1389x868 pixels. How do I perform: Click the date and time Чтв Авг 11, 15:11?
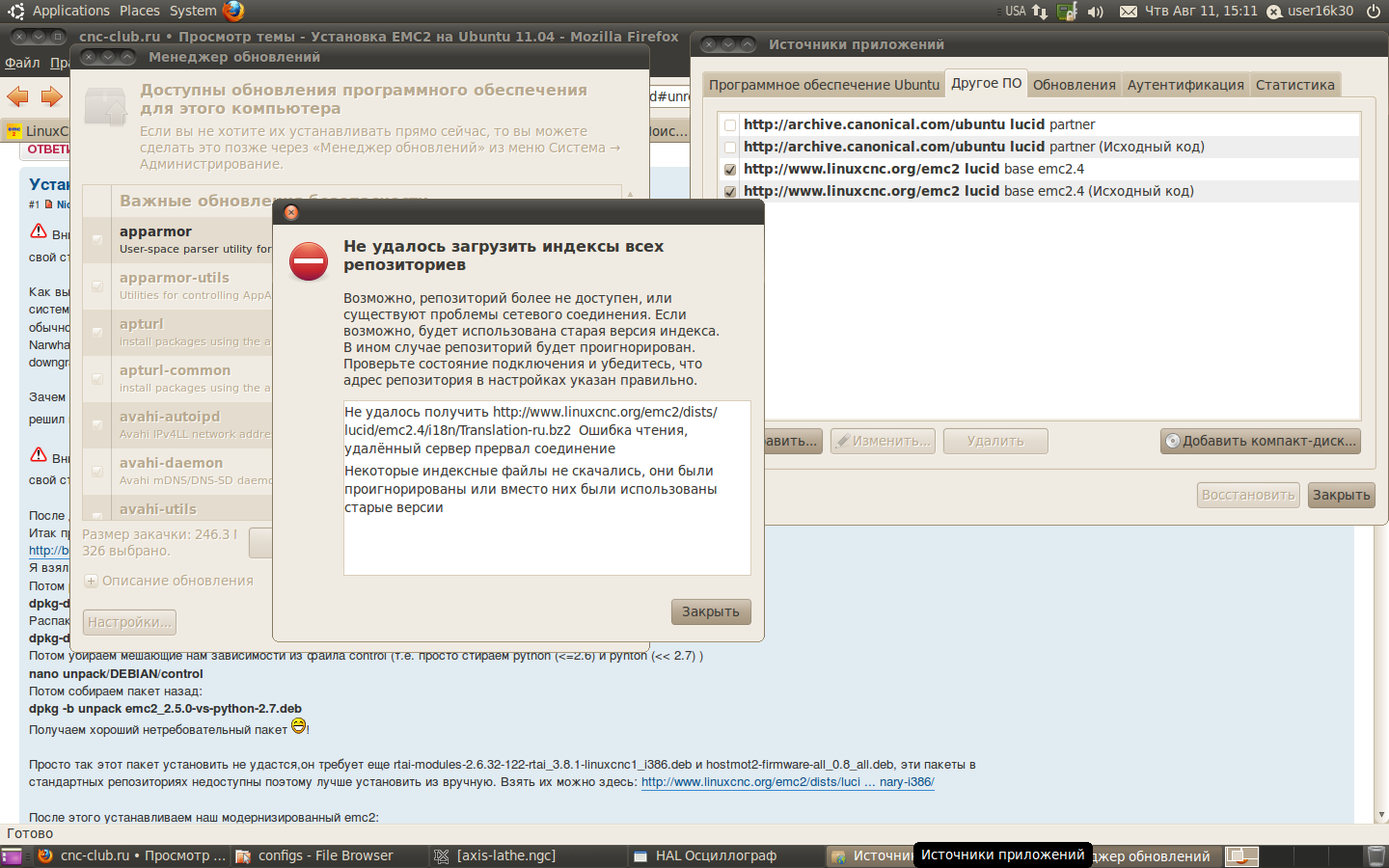[1201, 12]
